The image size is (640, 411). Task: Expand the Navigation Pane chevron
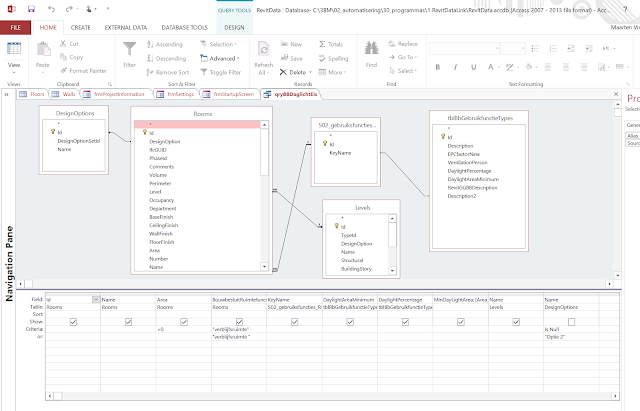pos(7,94)
